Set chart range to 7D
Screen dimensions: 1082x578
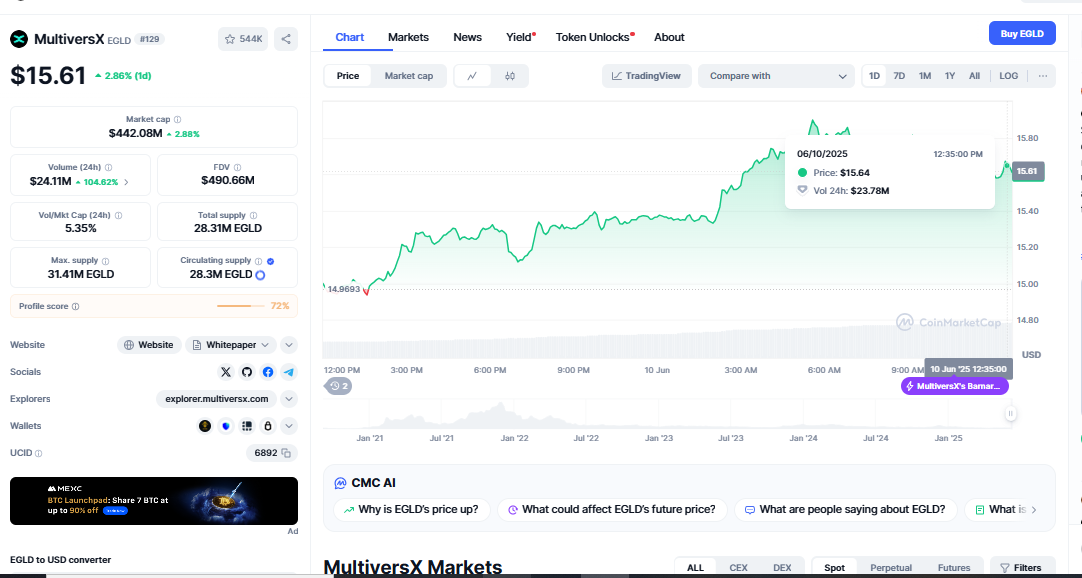899,76
